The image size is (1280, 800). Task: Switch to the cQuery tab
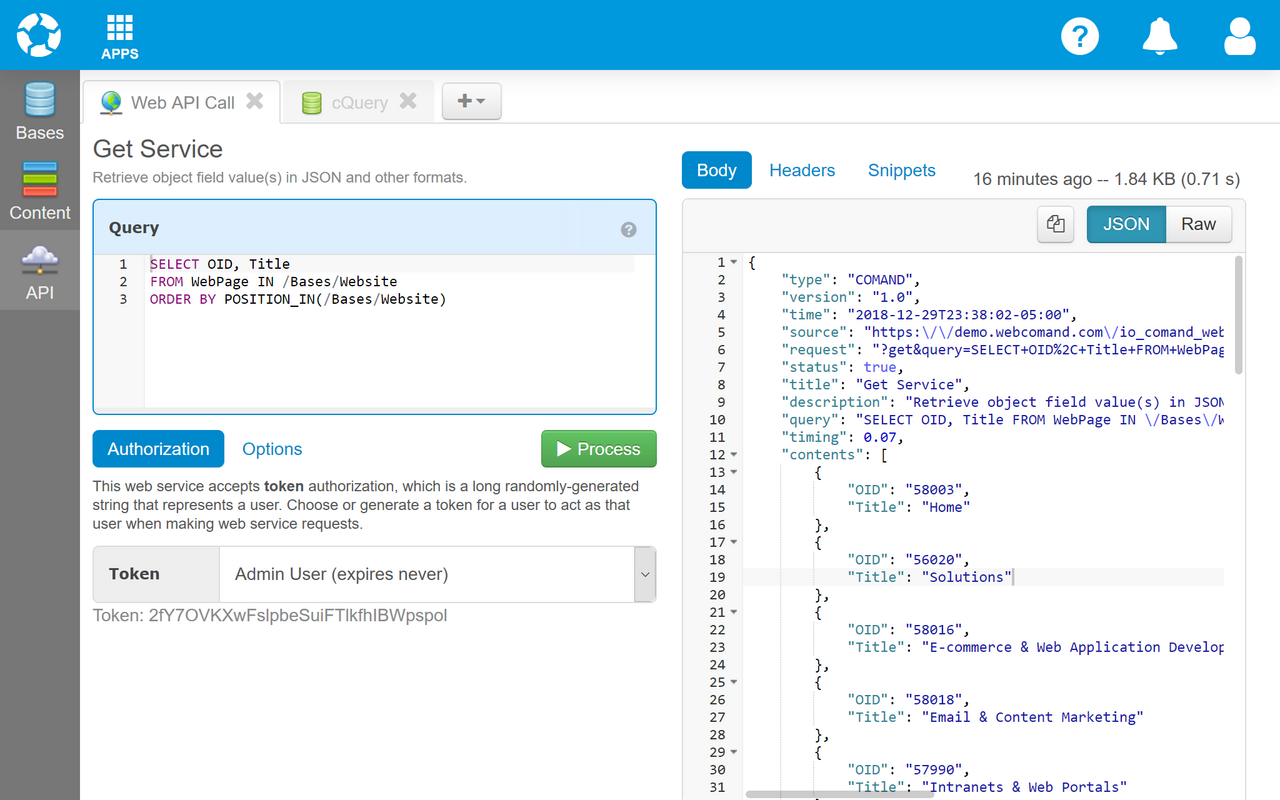(359, 102)
